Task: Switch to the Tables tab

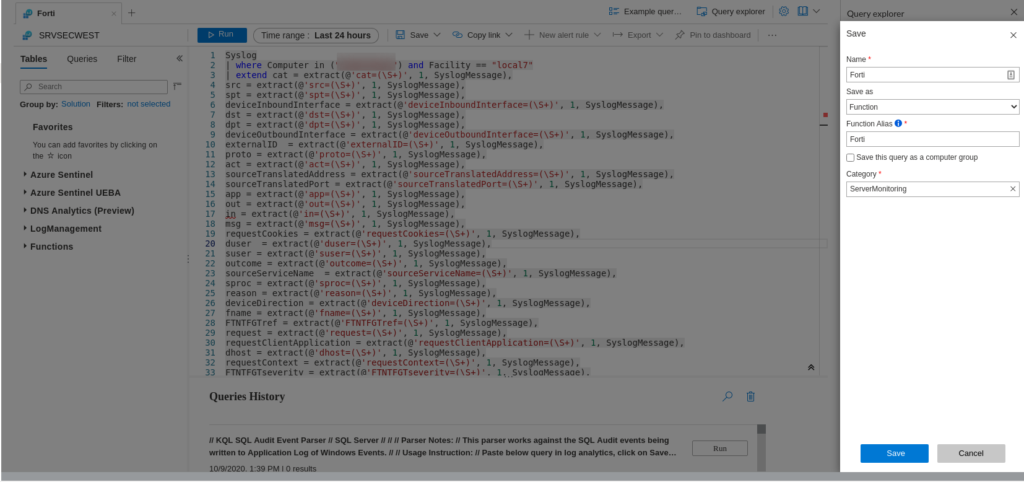Action: (33, 59)
